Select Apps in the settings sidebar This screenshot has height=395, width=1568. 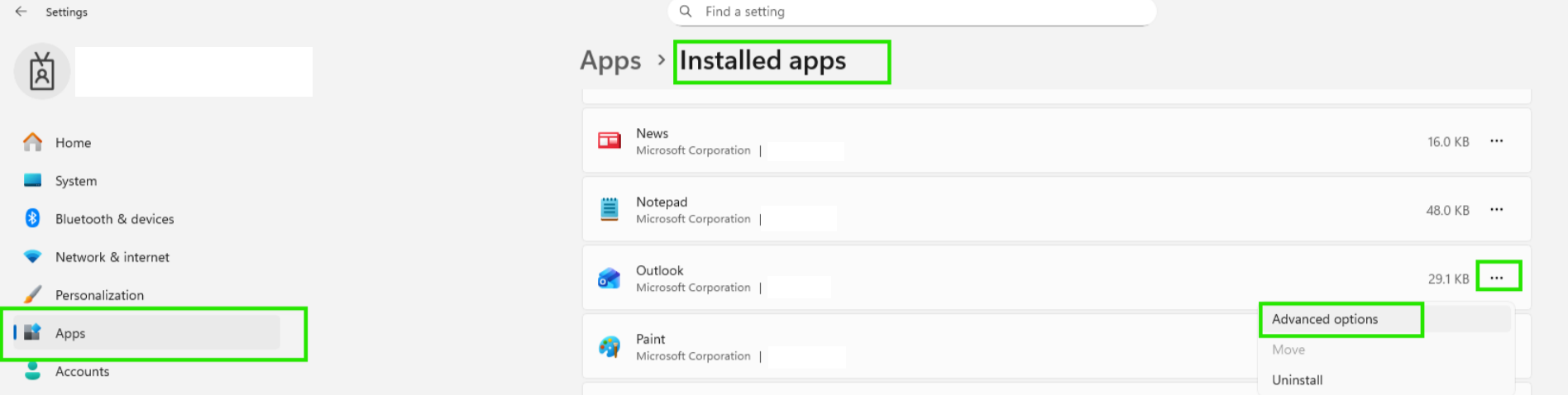(x=147, y=332)
